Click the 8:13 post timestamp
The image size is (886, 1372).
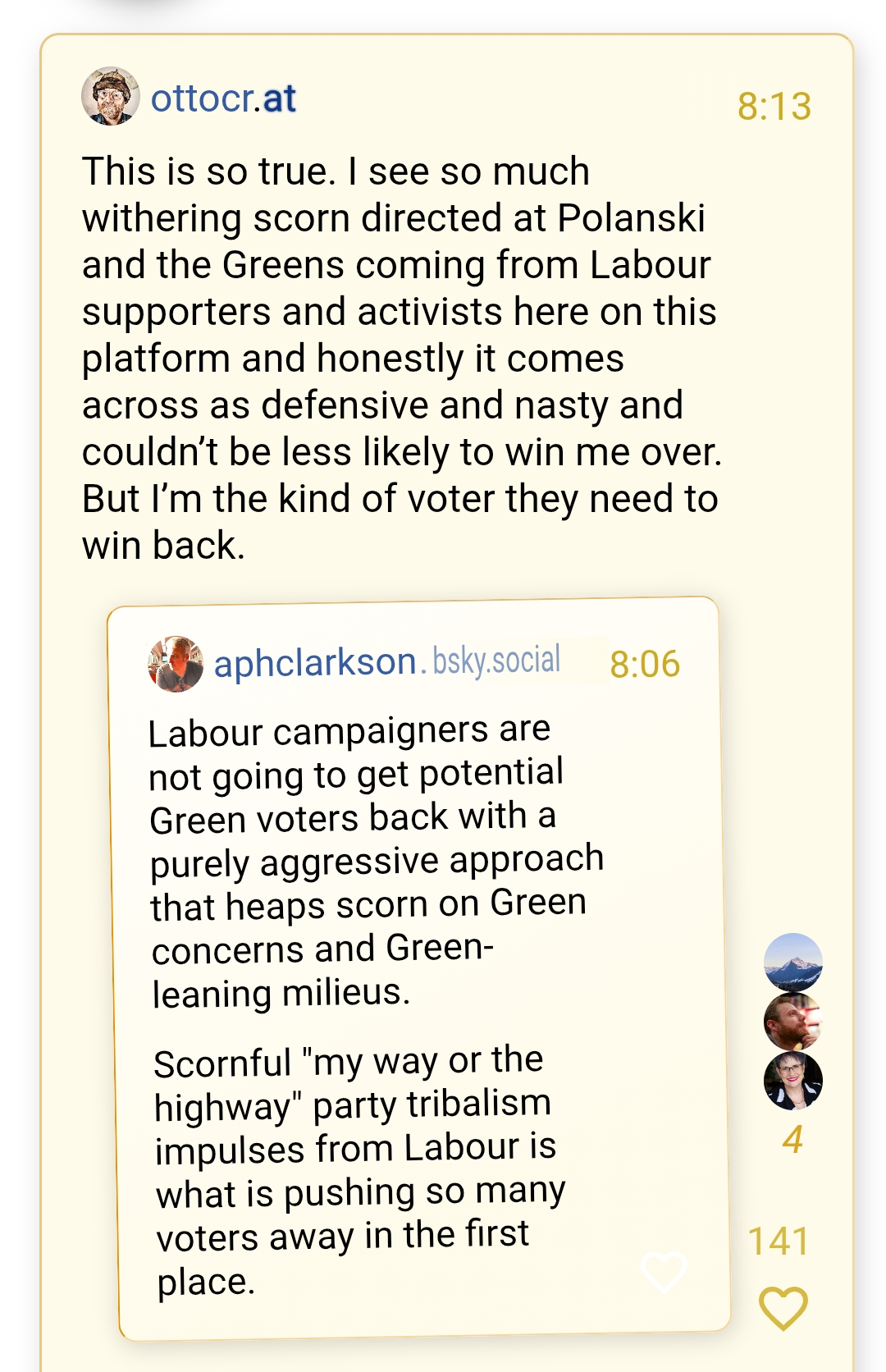774,106
